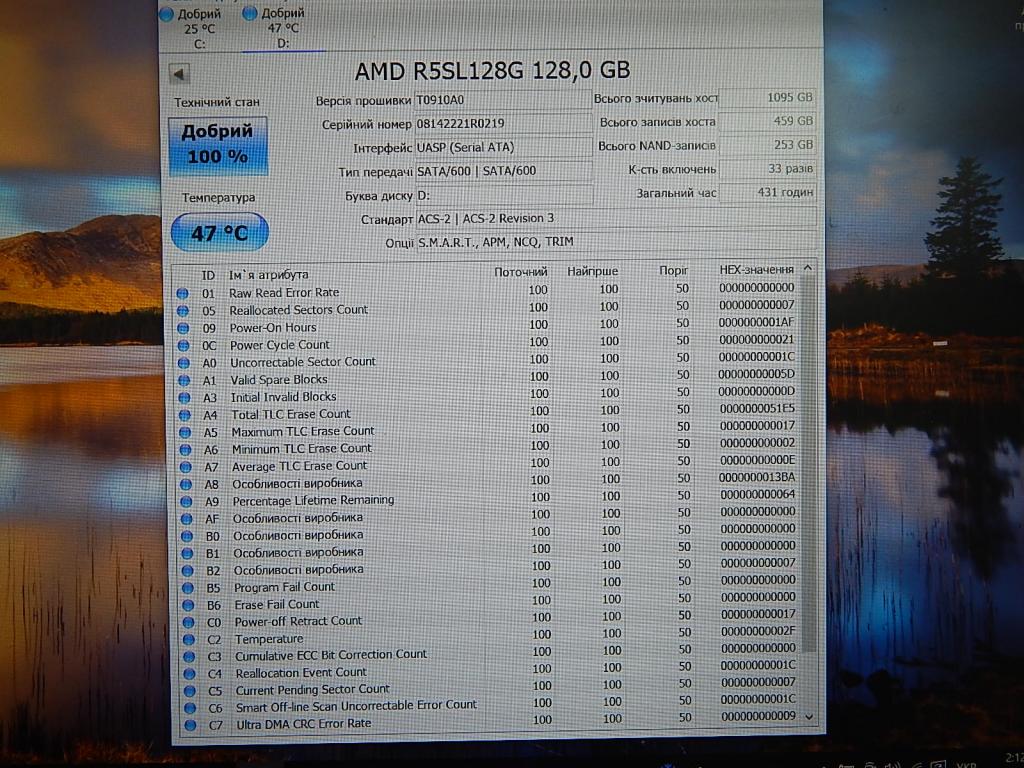
Task: Click the HEX-значення column header
Action: (757, 269)
